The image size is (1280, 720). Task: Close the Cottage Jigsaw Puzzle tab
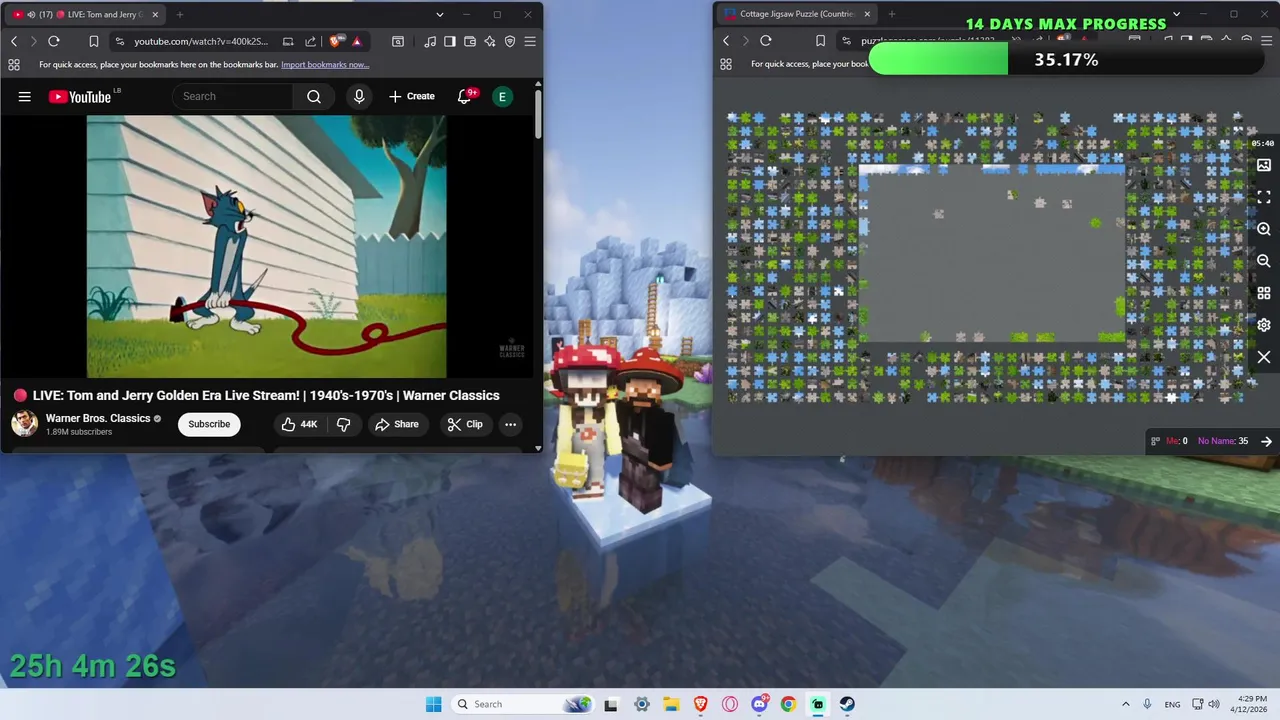tap(867, 14)
